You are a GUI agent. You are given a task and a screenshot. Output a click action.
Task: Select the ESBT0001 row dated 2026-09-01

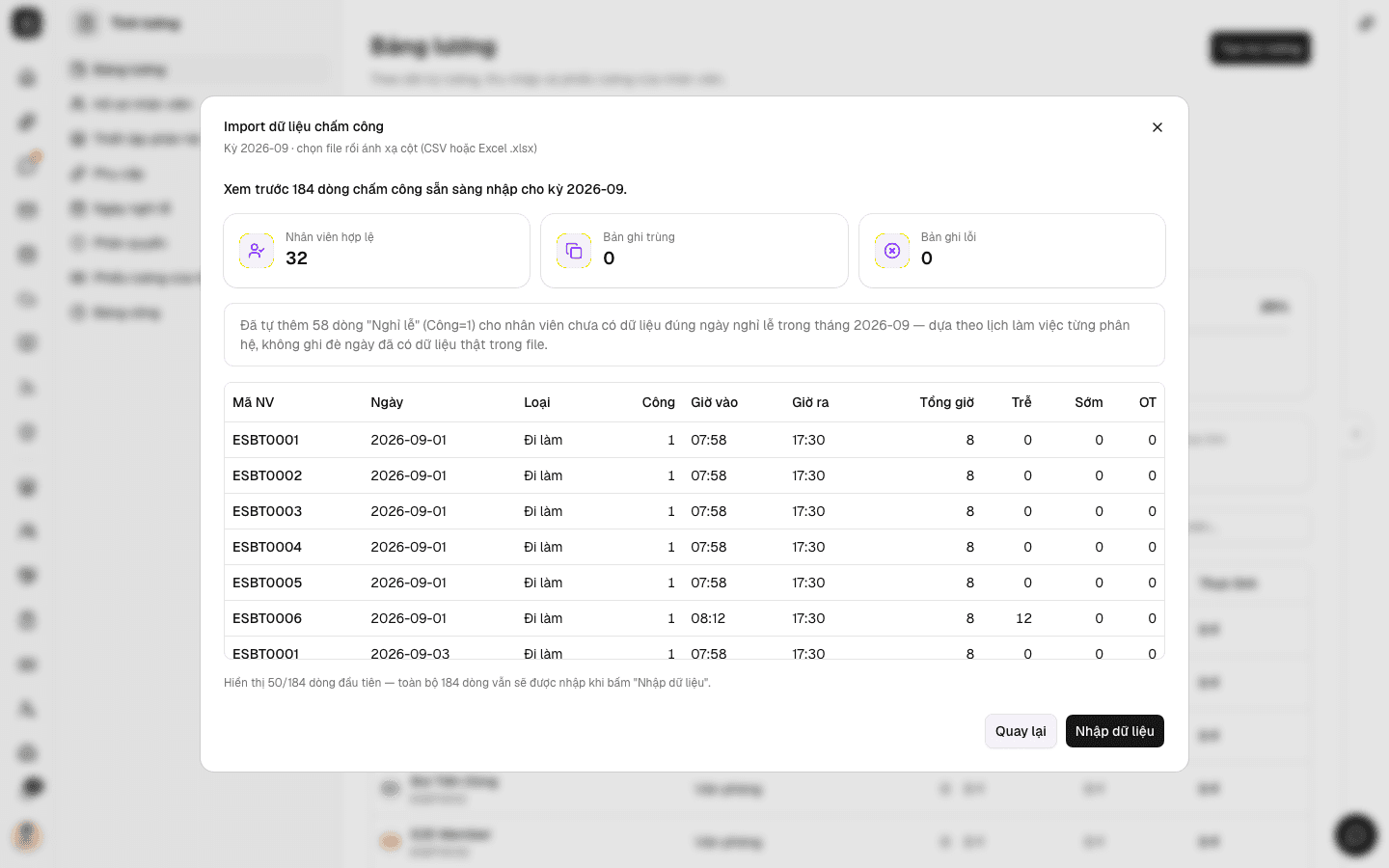(694, 440)
